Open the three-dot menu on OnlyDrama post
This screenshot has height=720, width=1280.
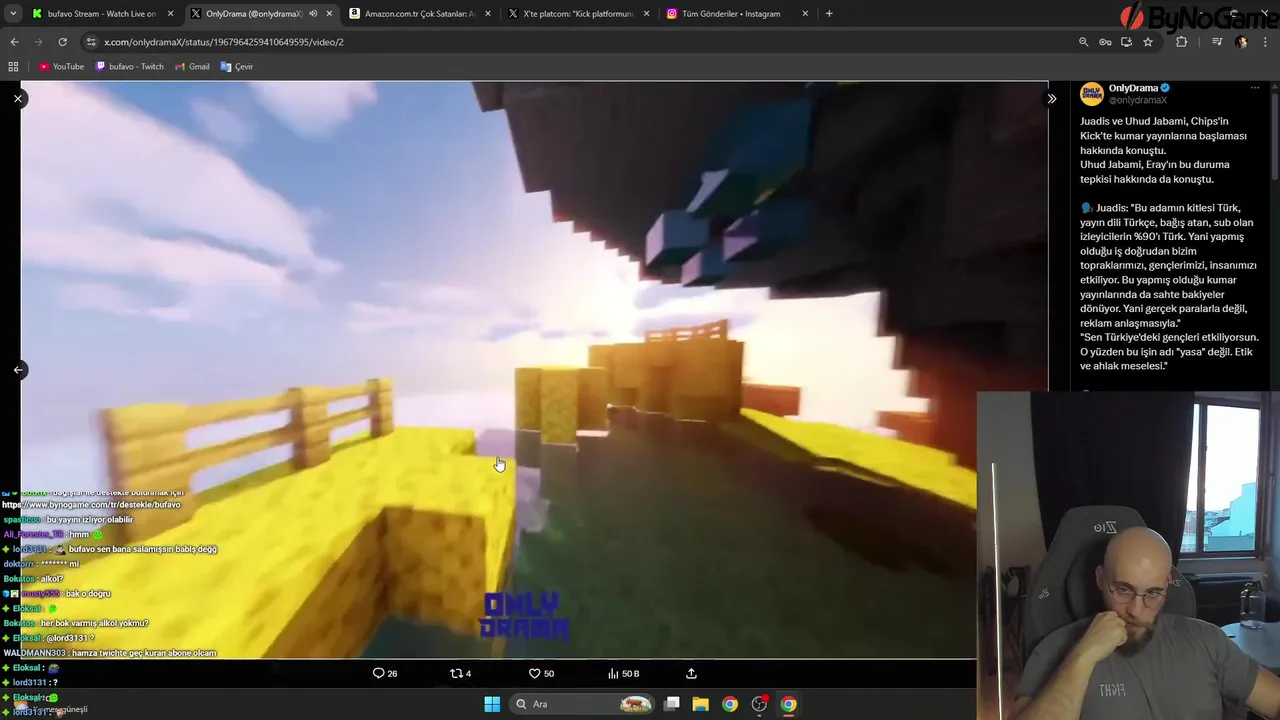(x=1255, y=88)
